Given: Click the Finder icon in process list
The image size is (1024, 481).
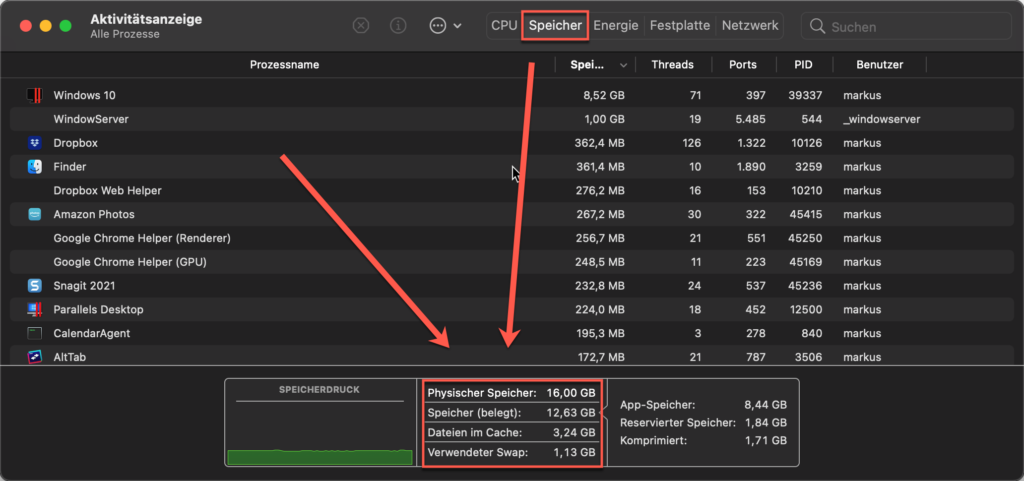Looking at the screenshot, I should click(x=35, y=166).
